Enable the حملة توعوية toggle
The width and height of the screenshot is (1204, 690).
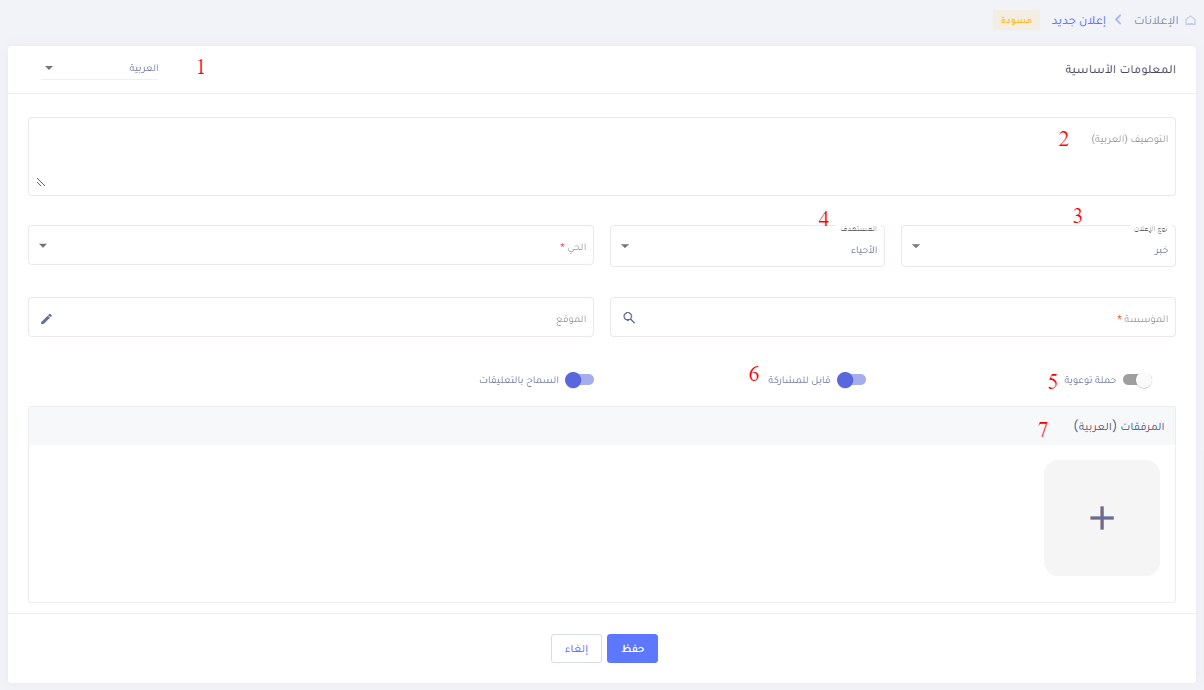click(1137, 380)
